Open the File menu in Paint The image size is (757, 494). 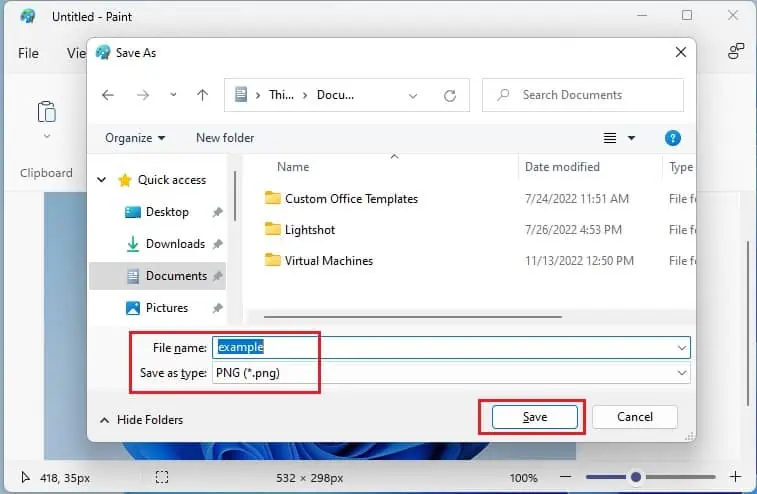click(28, 53)
